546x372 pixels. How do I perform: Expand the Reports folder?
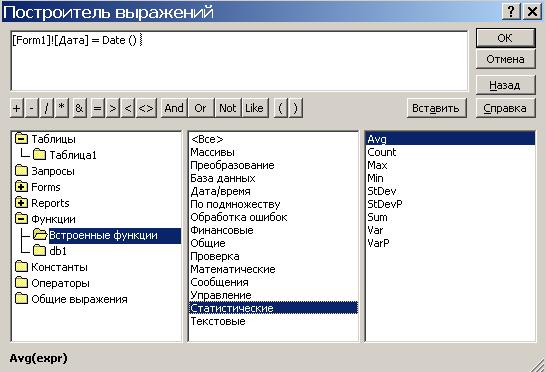(21, 203)
